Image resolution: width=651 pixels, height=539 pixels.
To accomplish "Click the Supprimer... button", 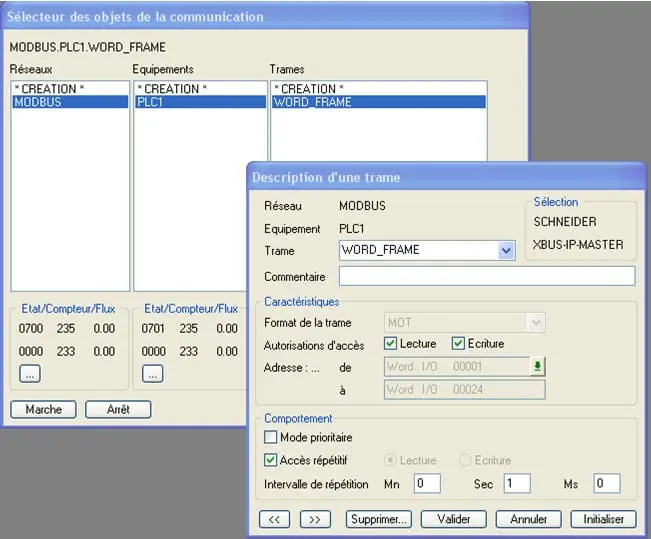I will [379, 519].
